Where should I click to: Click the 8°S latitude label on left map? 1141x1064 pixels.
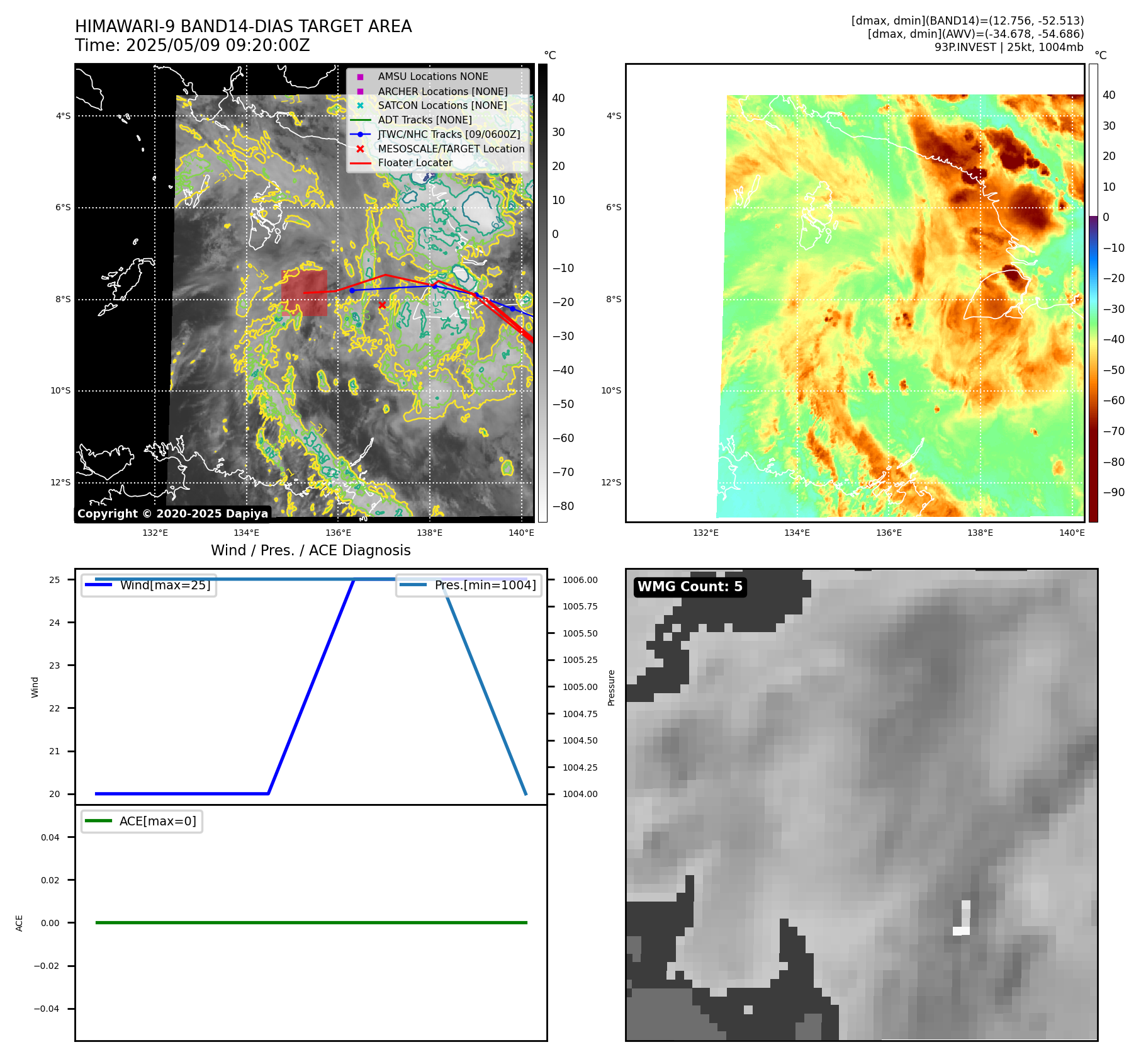63,299
